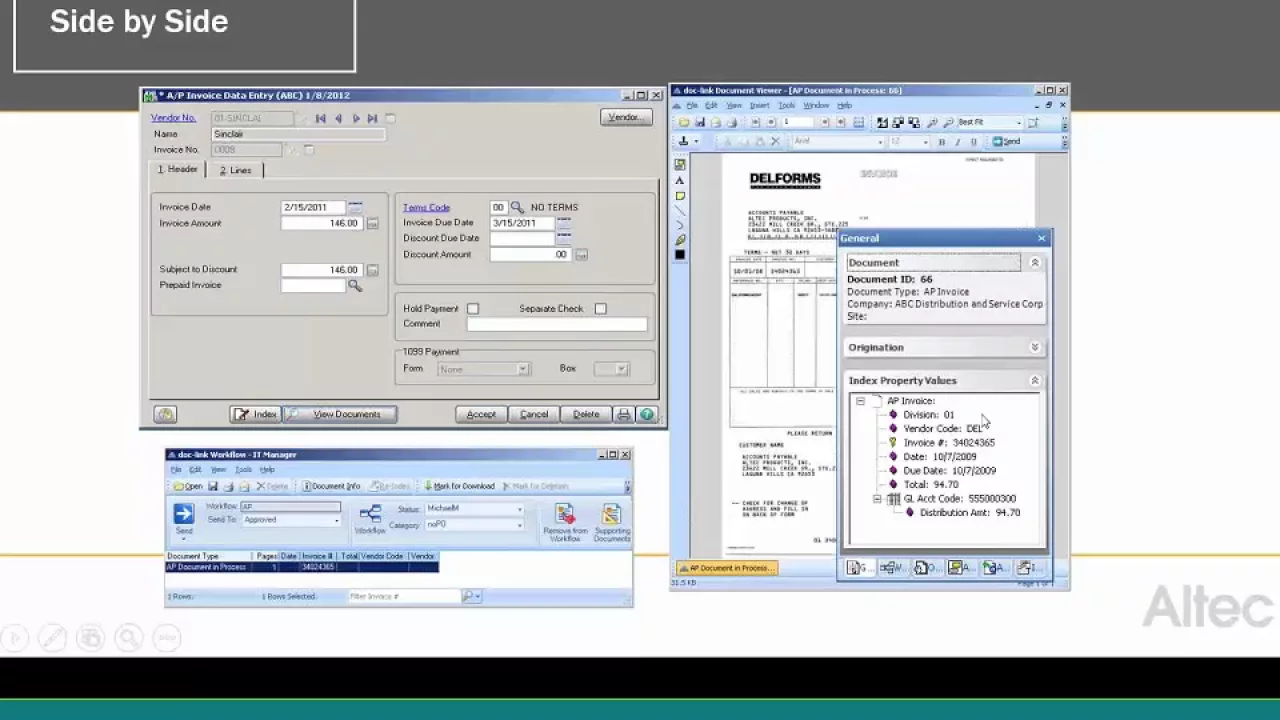This screenshot has width=1280, height=720.
Task: Check the Hold Payment checkbox
Action: pyautogui.click(x=473, y=309)
